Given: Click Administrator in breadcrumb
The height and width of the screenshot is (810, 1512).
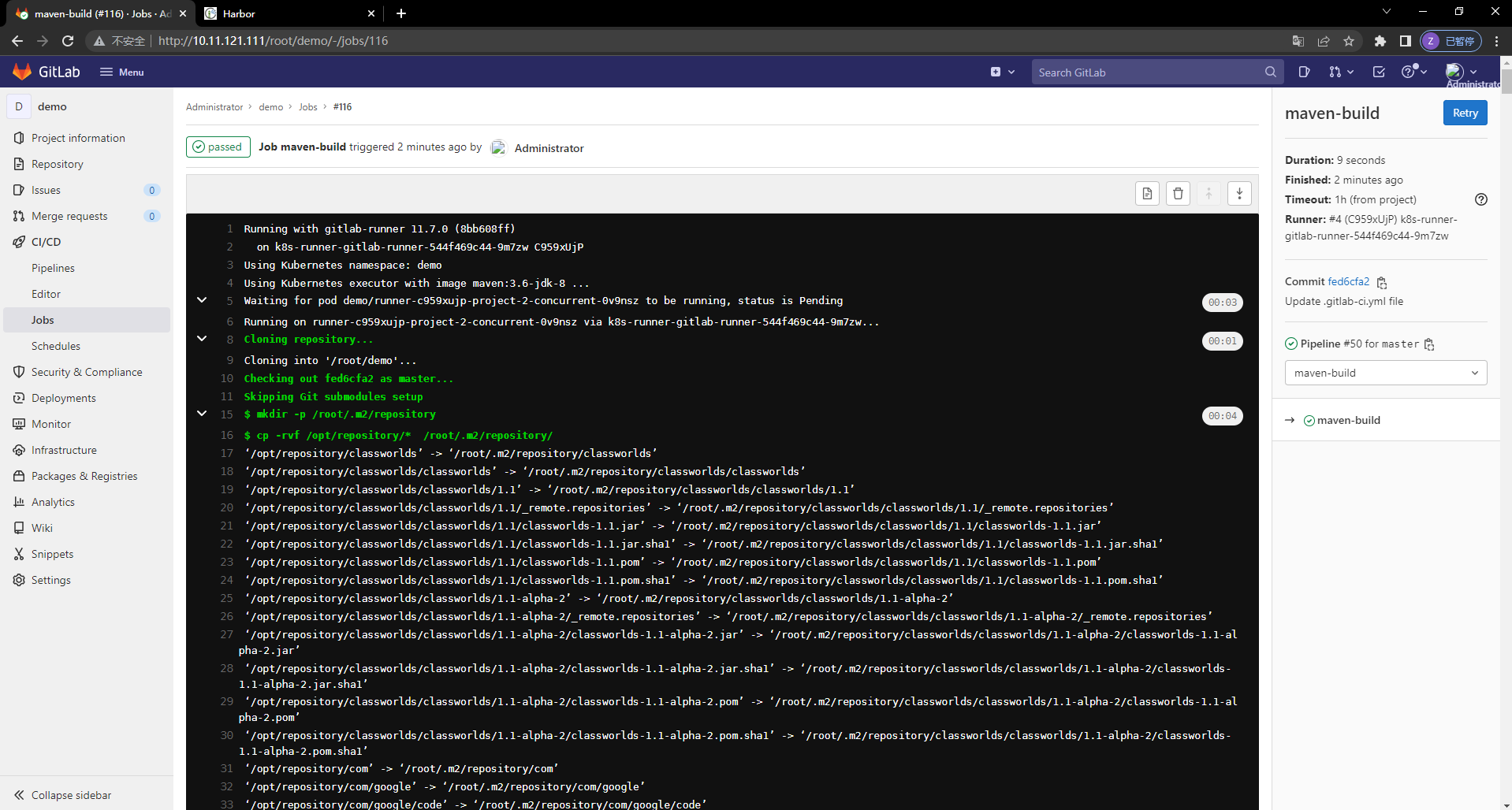Looking at the screenshot, I should pos(214,107).
